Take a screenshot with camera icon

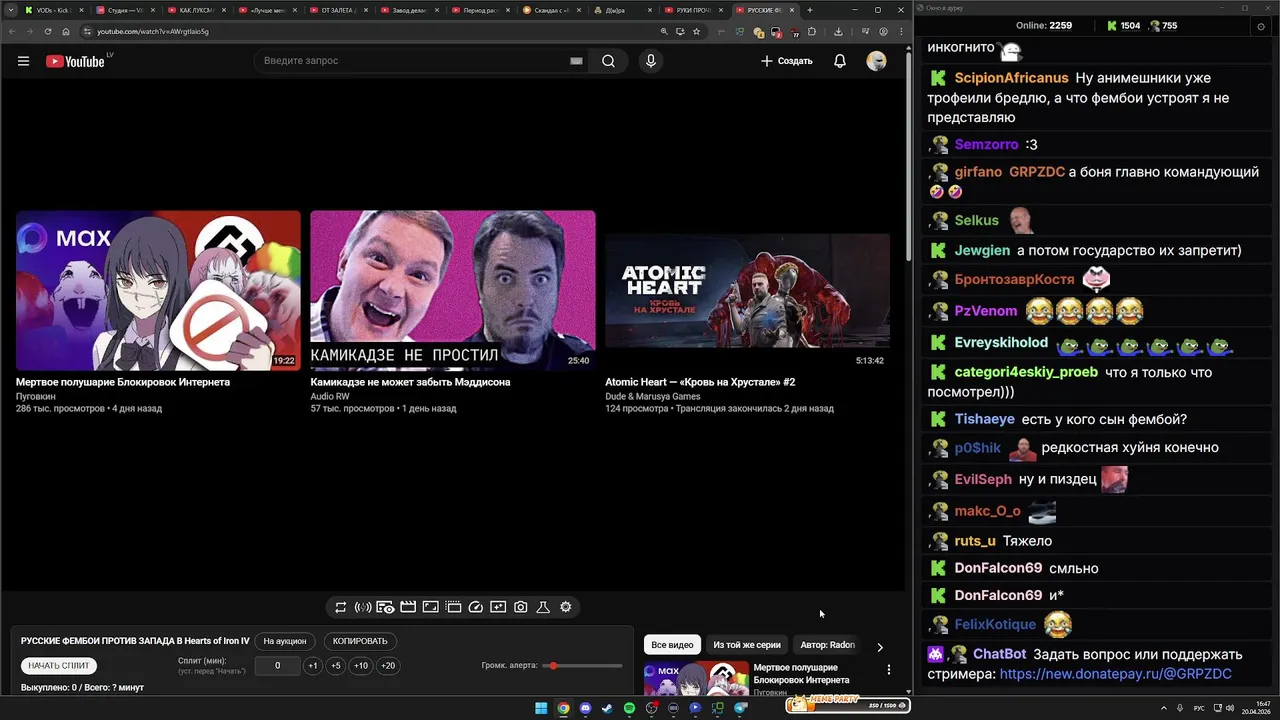pos(521,607)
